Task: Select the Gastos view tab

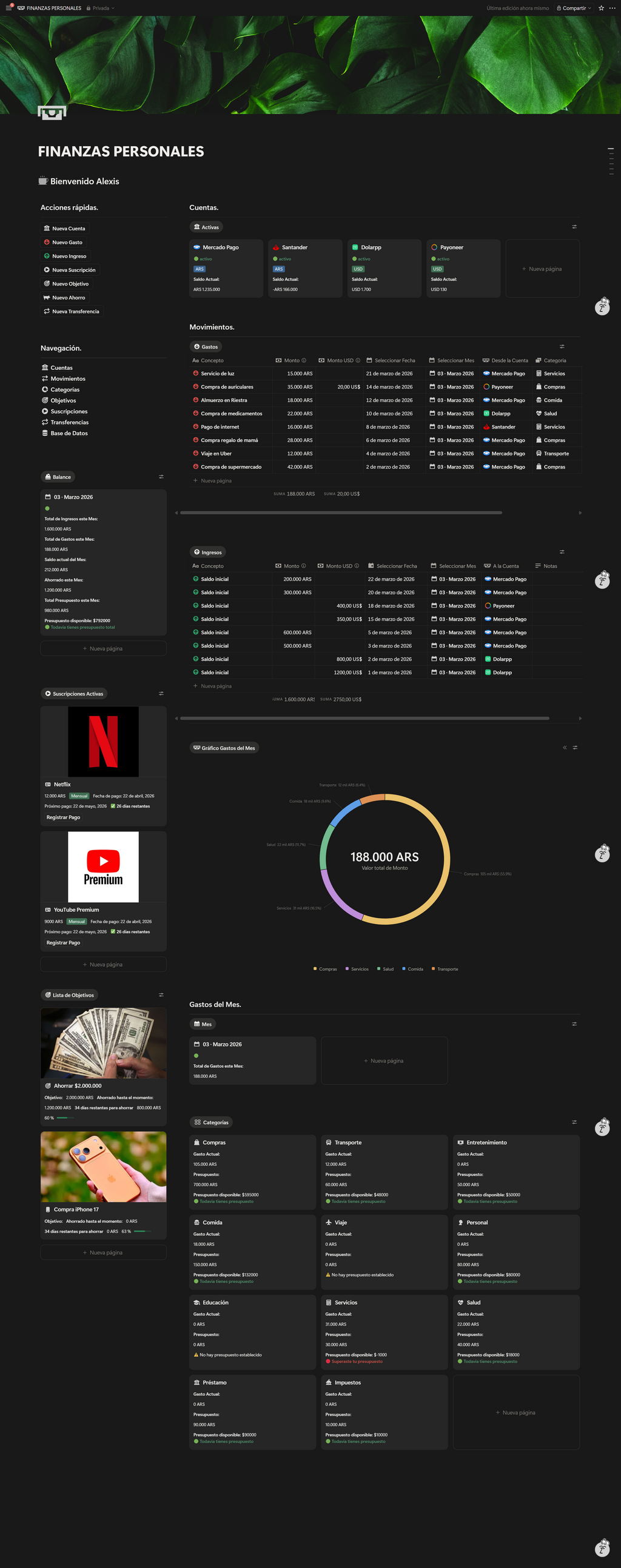Action: (x=206, y=346)
